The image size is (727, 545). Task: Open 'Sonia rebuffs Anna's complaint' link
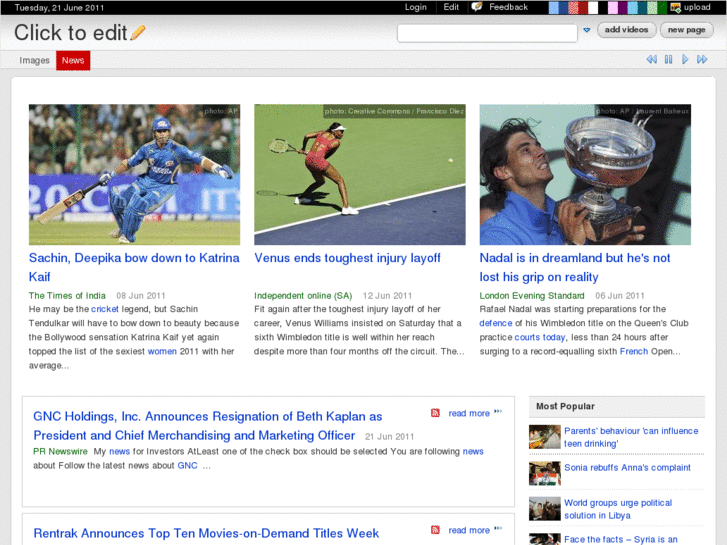pos(627,468)
